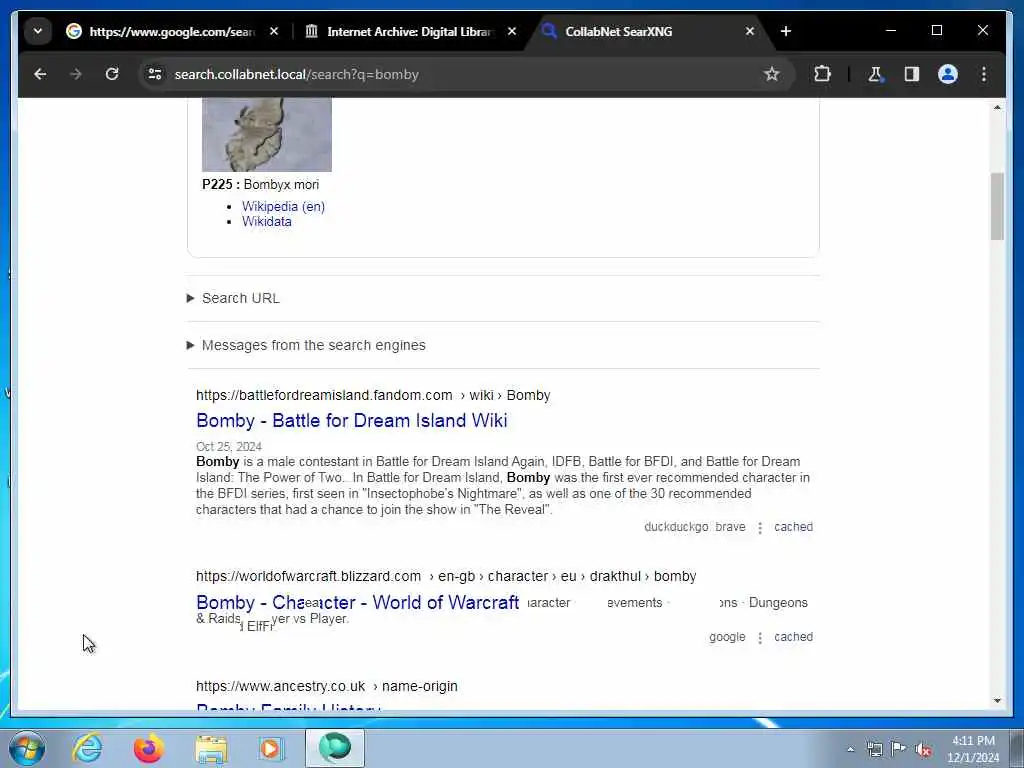Open Windows Explorer folder on taskbar
The image size is (1024, 768).
tap(212, 748)
